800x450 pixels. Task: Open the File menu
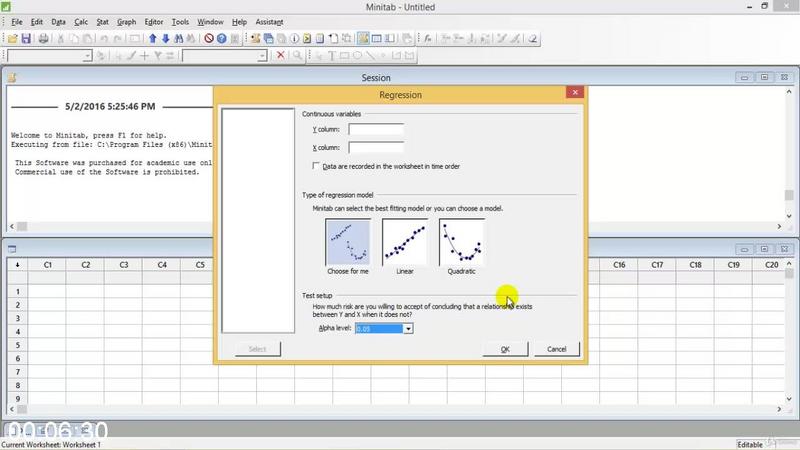pos(17,22)
